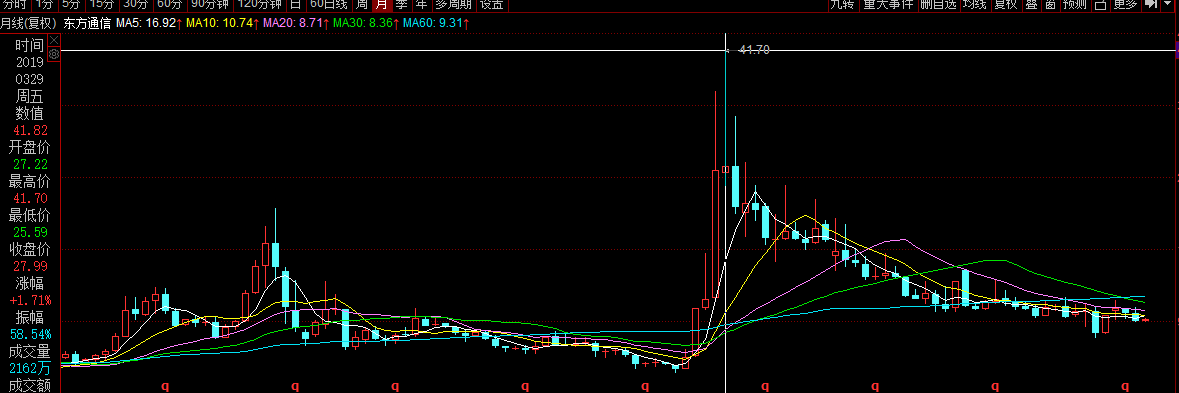
Task: Click the 涨幅 +1.71% value
Action: click(x=30, y=301)
